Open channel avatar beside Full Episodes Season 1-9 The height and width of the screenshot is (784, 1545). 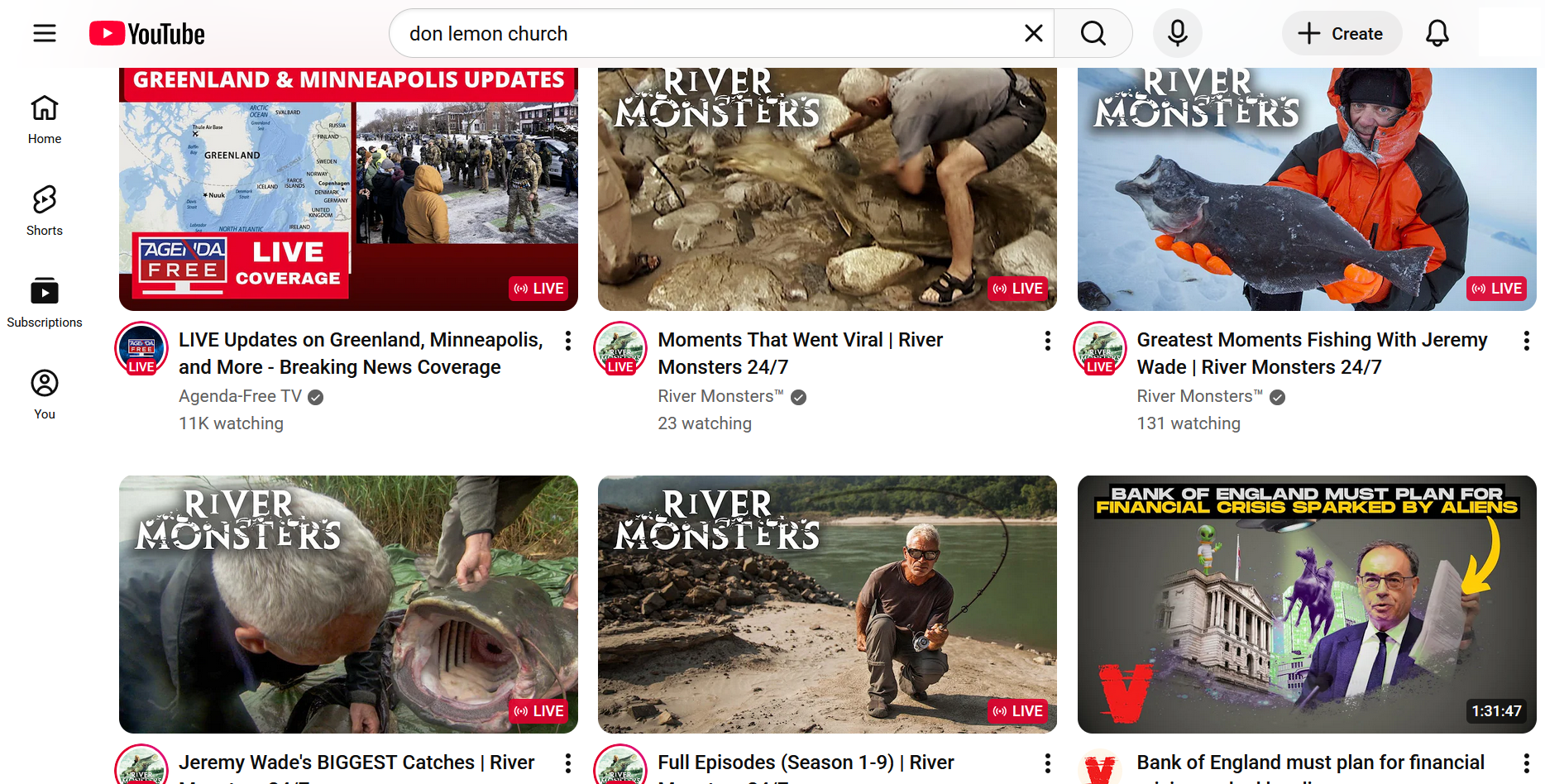pyautogui.click(x=620, y=765)
